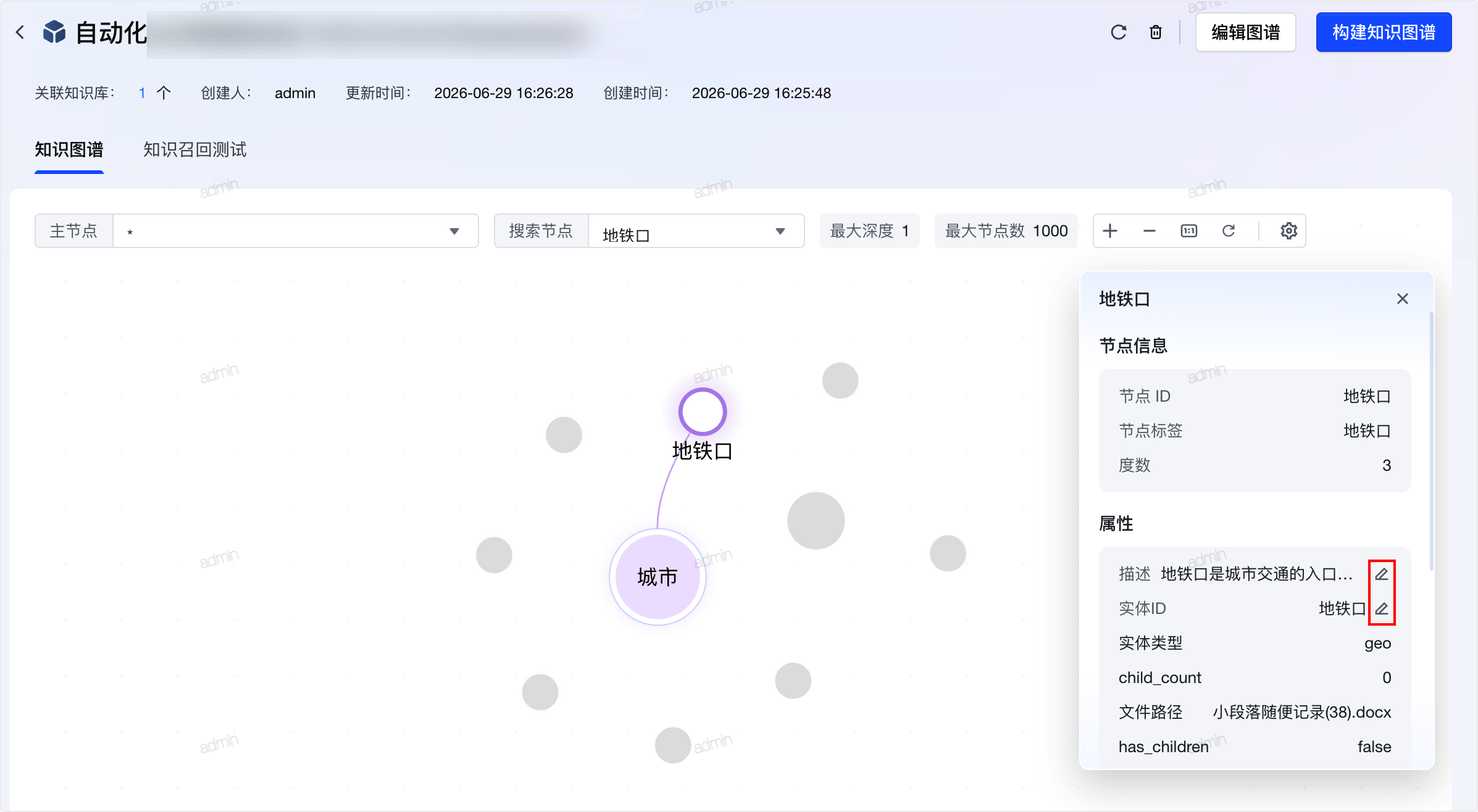This screenshot has width=1478, height=812.
Task: Refresh the page using the top reload icon
Action: coord(1119,32)
